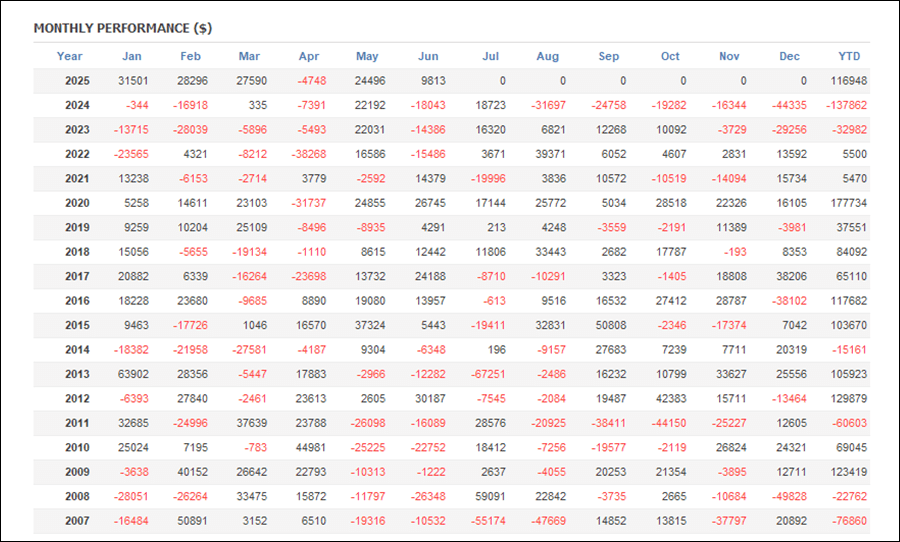Click December 2008 value -49828

point(789,497)
